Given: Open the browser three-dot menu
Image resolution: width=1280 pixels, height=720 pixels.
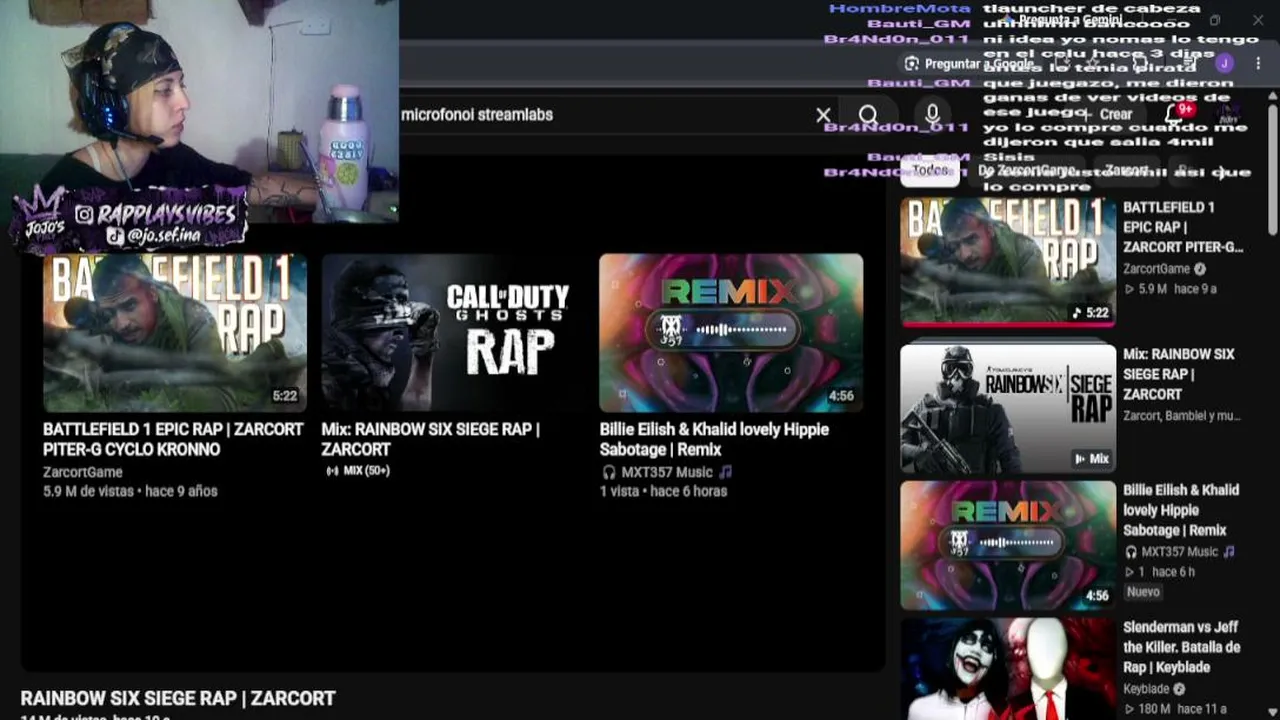Looking at the screenshot, I should point(1256,63).
